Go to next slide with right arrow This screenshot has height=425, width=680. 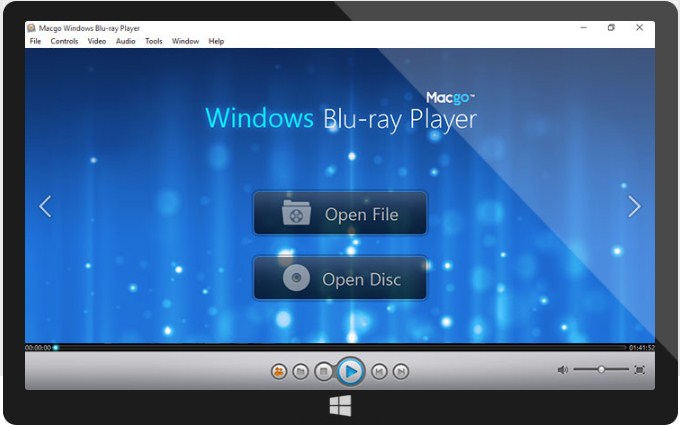[634, 206]
